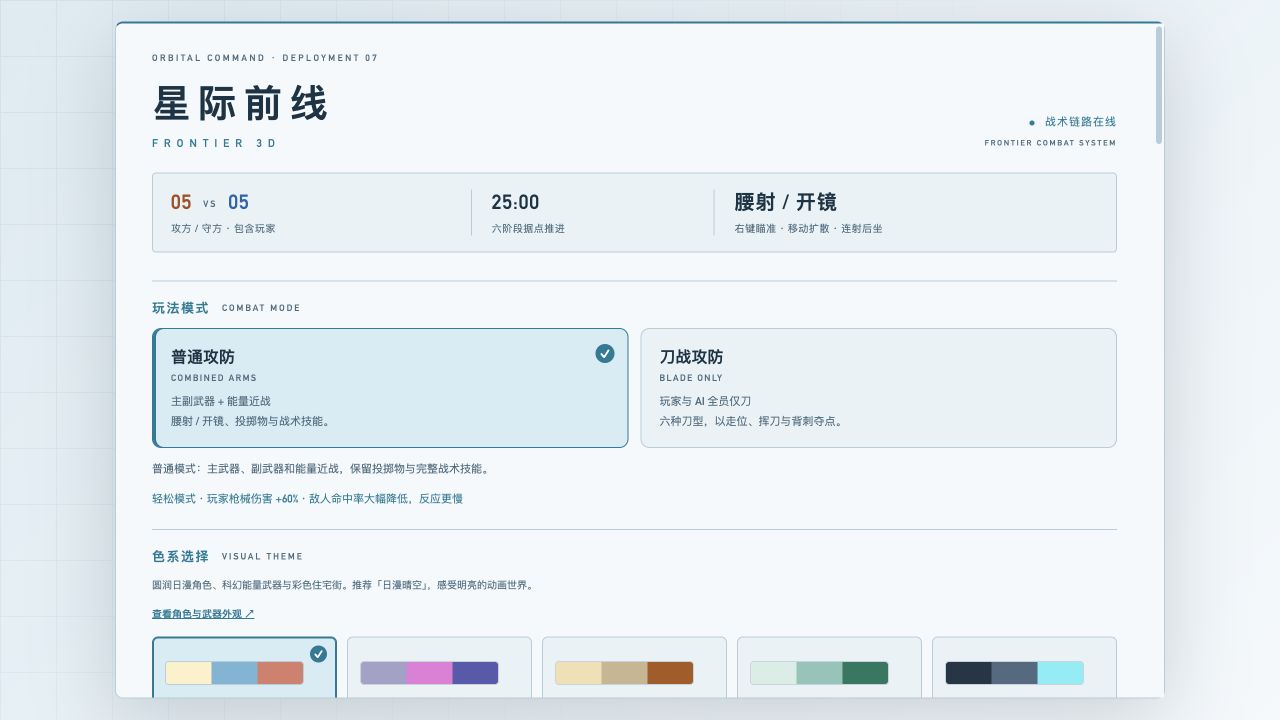Image resolution: width=1280 pixels, height=720 pixels.
Task: Click the ORBITAL COMMAND · DEPLOYMENT 07 header
Action: tap(265, 58)
